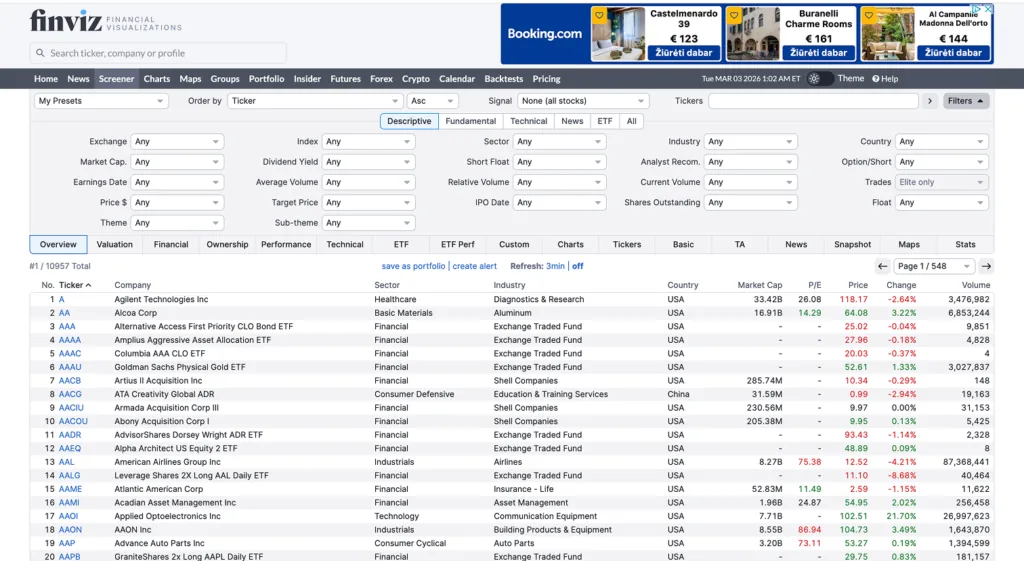Viewport: 1024px width, 561px height.
Task: Open the Insider navigation item
Action: click(307, 78)
